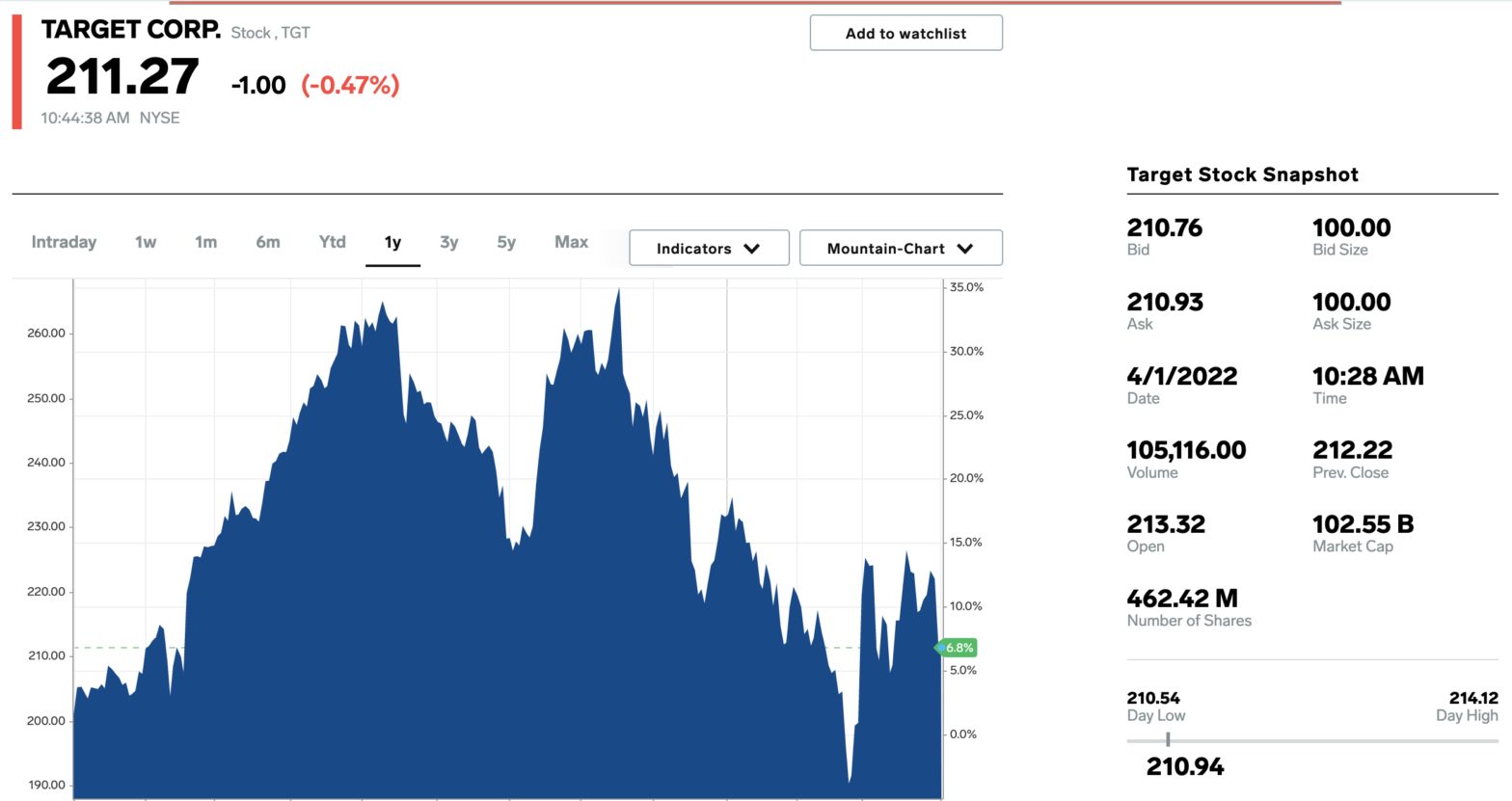Open the Mountain-Chart type dropdown
Image resolution: width=1512 pixels, height=801 pixels.
[901, 248]
